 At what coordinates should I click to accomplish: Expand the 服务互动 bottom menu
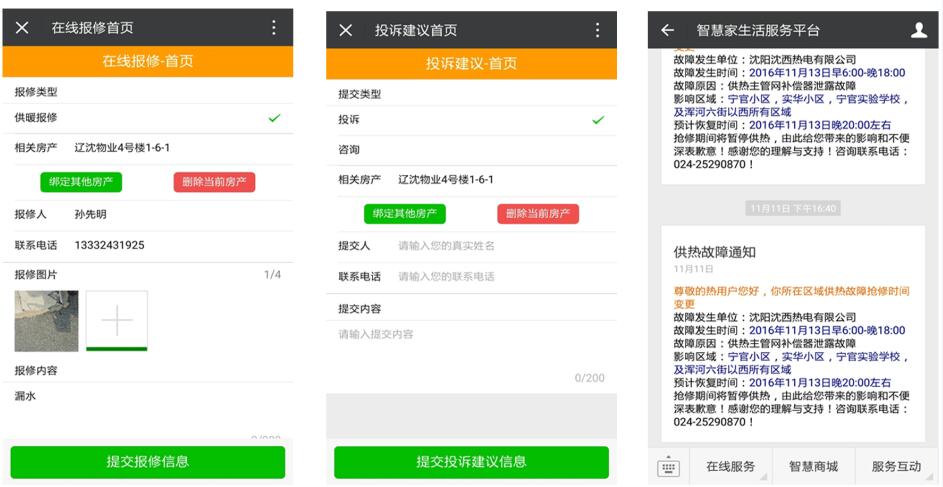click(x=896, y=467)
